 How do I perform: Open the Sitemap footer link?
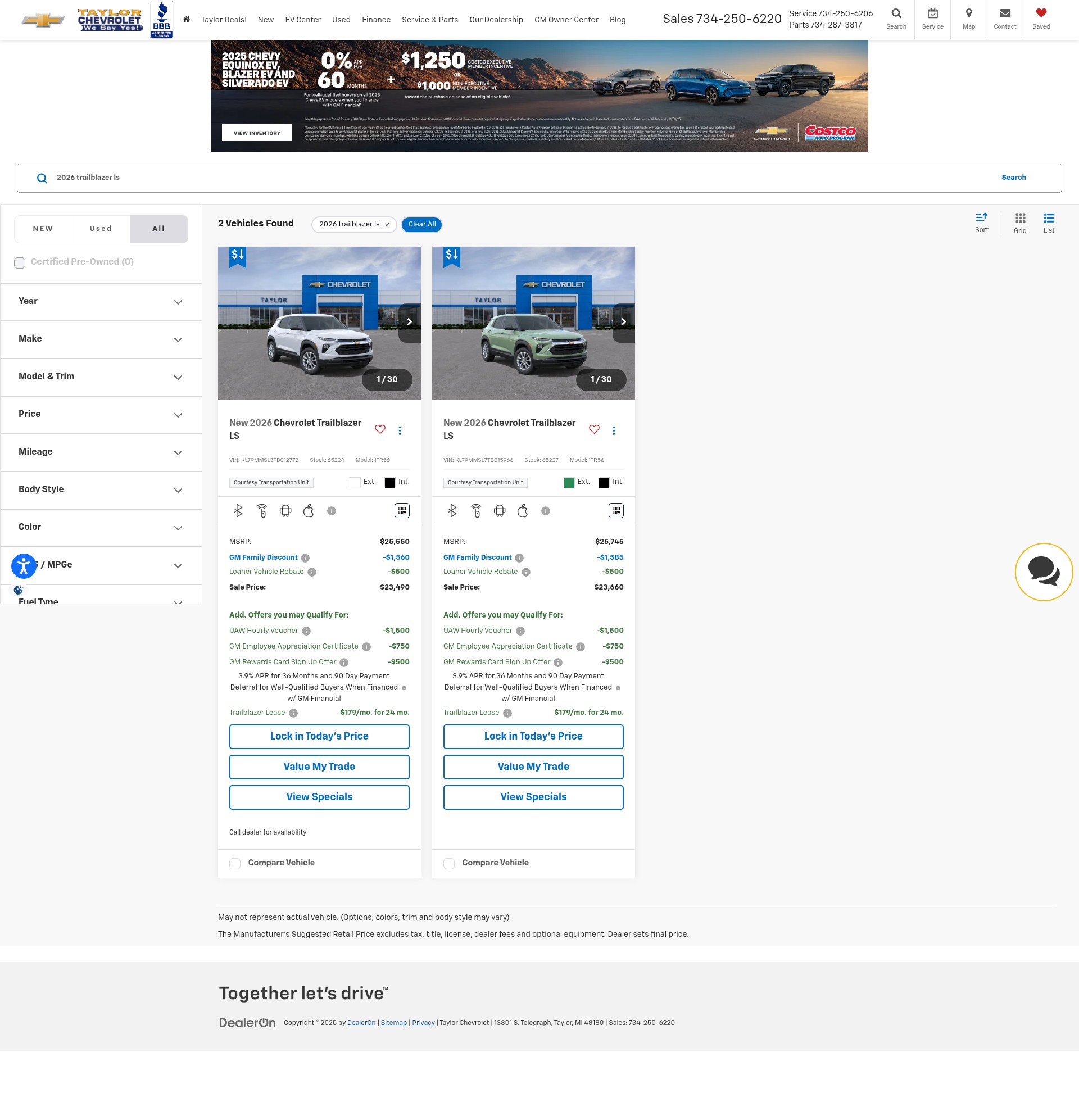point(394,1023)
